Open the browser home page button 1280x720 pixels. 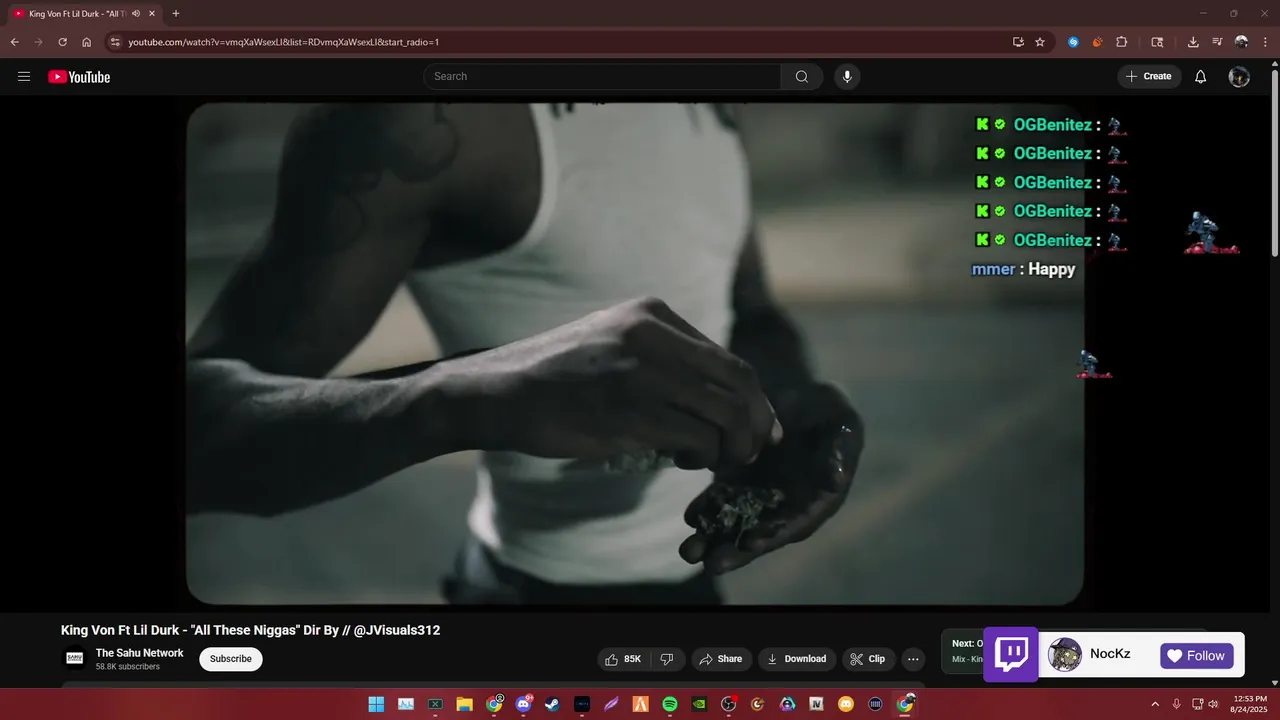pos(86,42)
